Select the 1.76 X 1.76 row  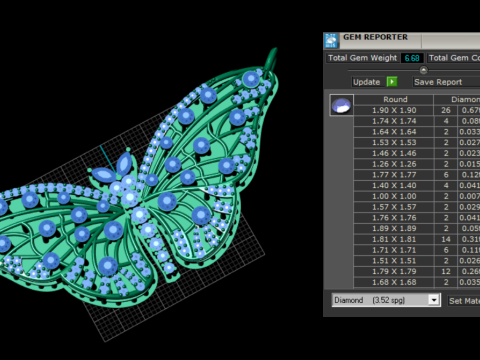417,218
